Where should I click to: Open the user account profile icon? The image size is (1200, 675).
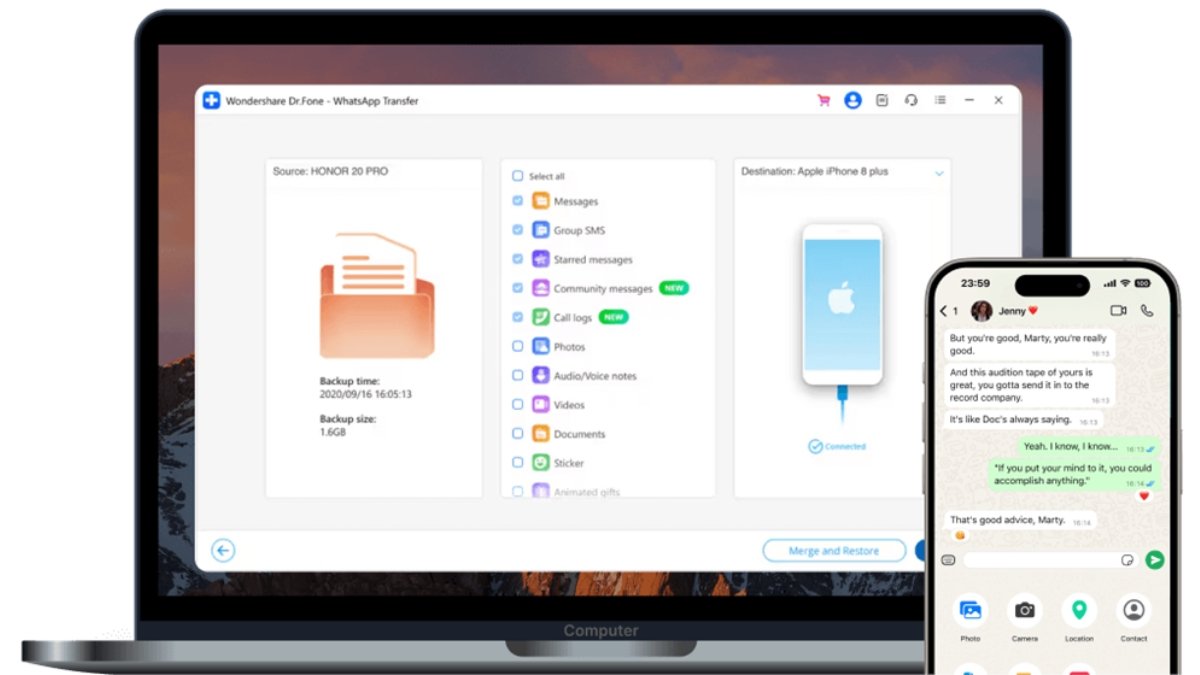coord(852,101)
